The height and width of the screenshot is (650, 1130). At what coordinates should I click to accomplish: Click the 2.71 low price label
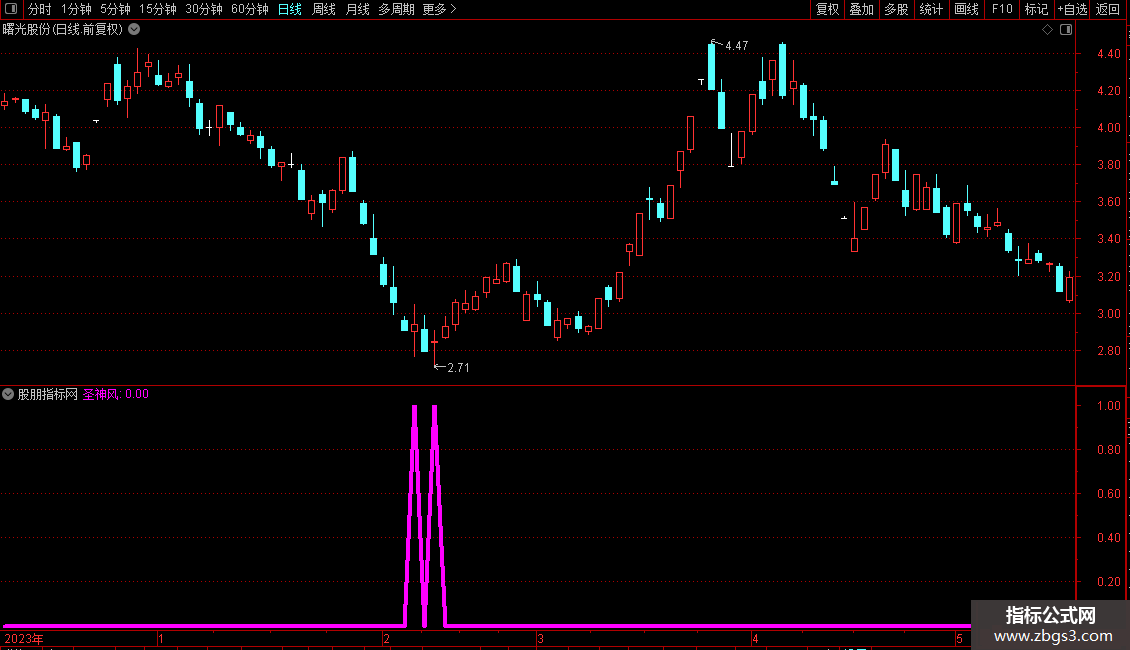(458, 368)
